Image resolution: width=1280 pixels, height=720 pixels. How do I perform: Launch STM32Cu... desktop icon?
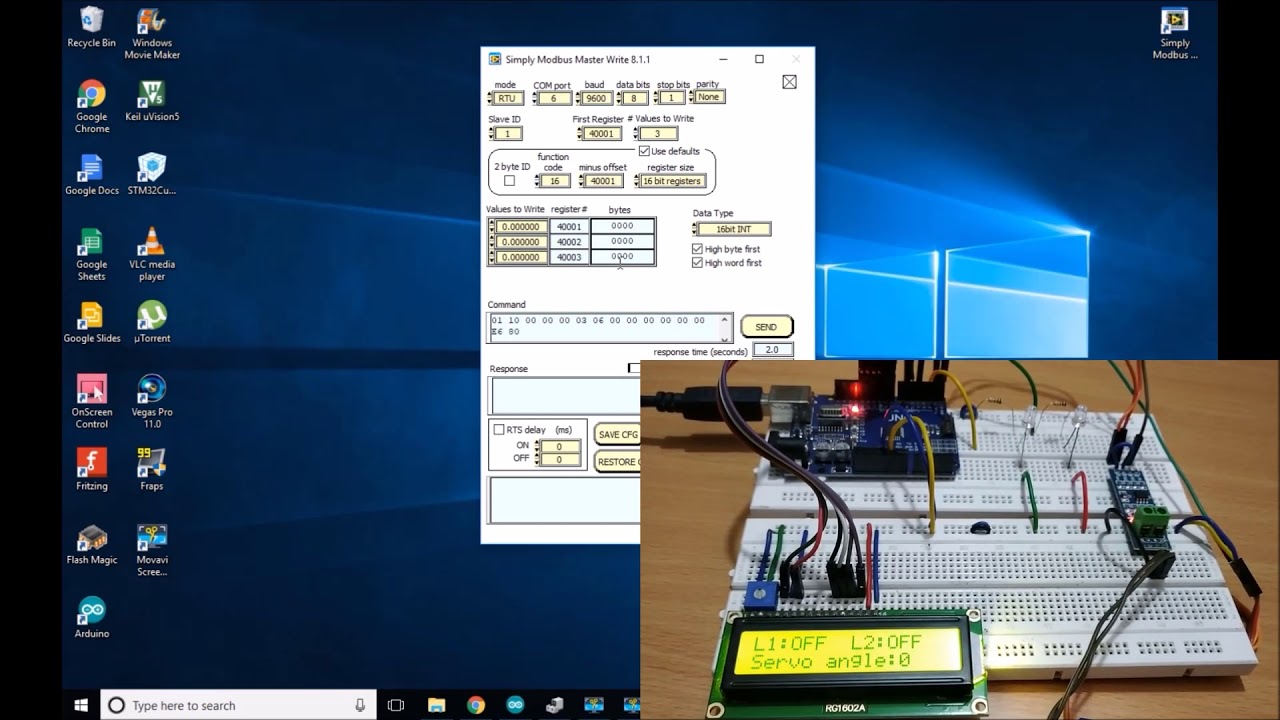152,175
